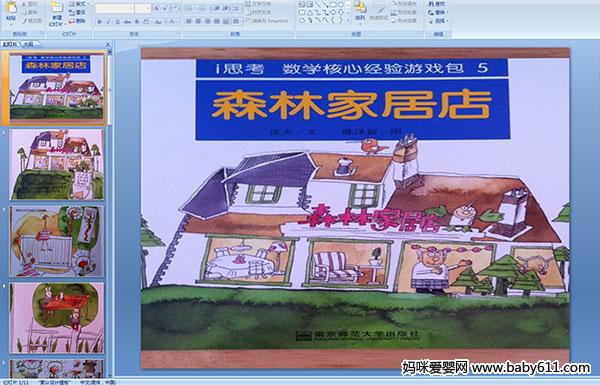
Task: Toggle Bold formatting in font group
Action: [99, 22]
